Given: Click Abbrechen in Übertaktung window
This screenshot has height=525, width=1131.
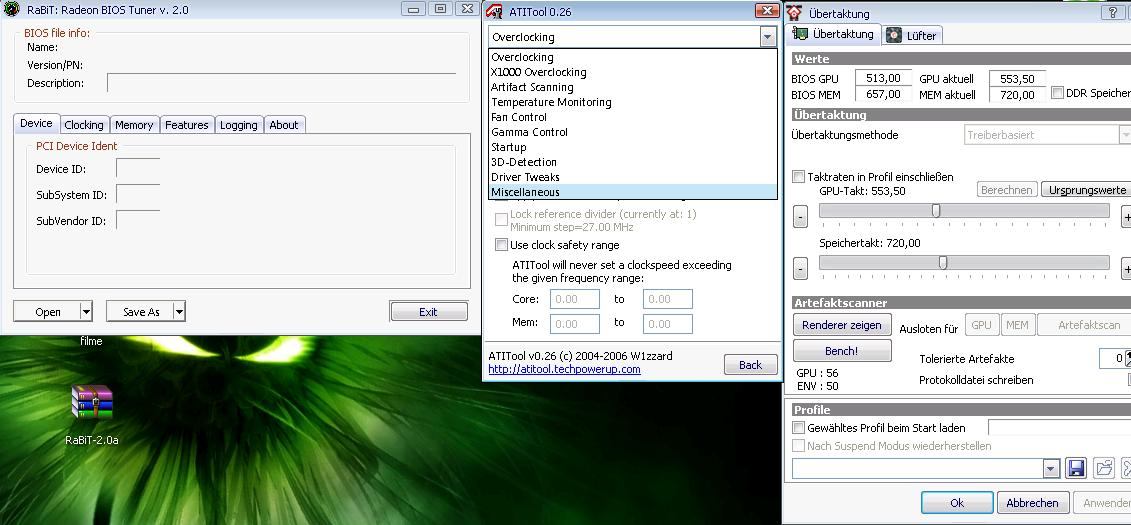Looking at the screenshot, I should point(1032,503).
